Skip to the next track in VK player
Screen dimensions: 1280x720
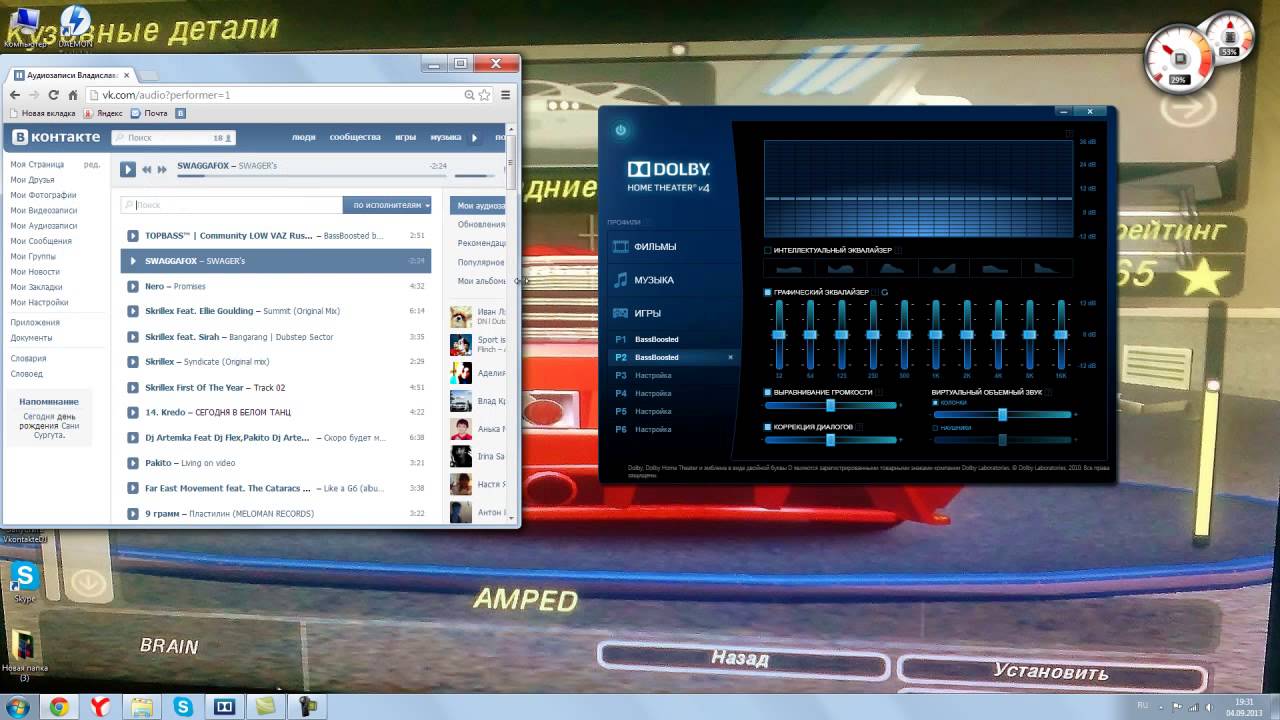click(162, 169)
